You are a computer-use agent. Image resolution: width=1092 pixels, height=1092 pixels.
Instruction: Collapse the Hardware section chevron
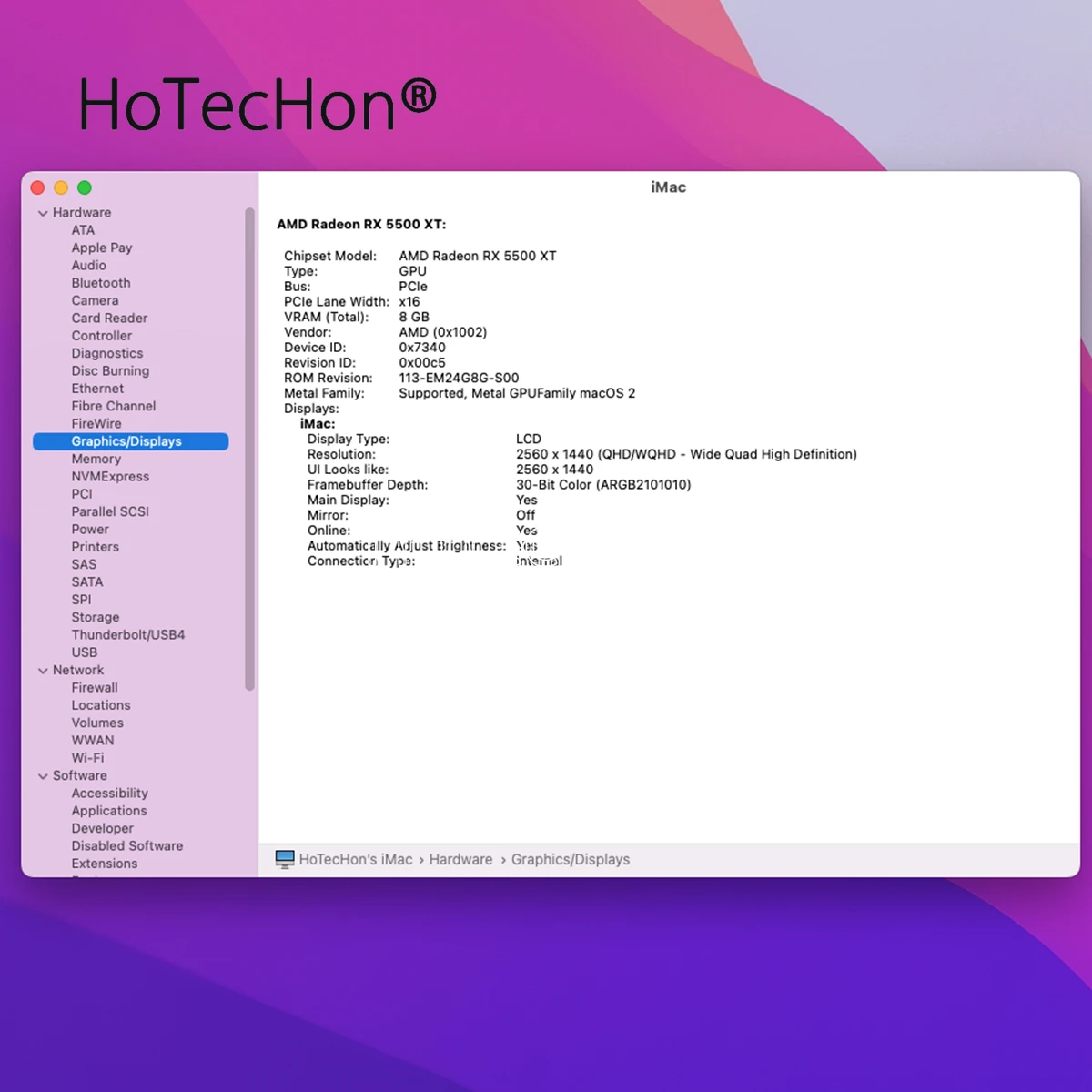[x=43, y=213]
